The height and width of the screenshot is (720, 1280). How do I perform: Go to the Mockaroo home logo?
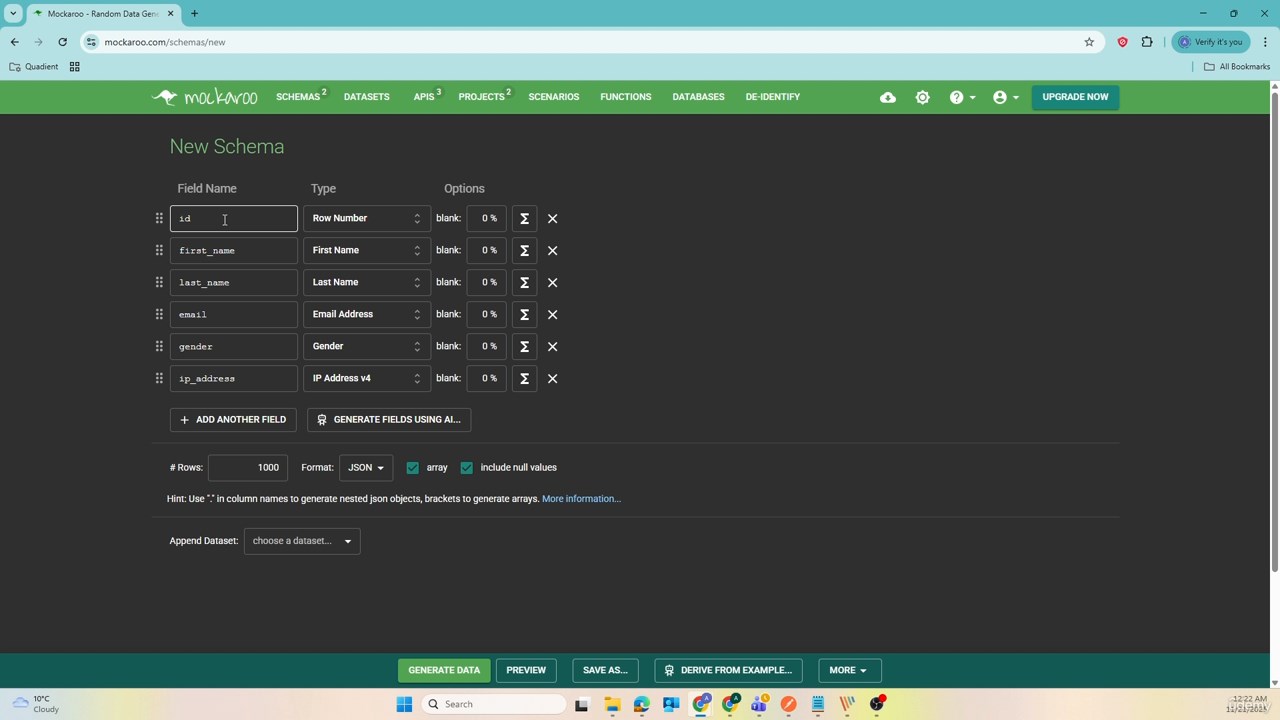tap(205, 97)
